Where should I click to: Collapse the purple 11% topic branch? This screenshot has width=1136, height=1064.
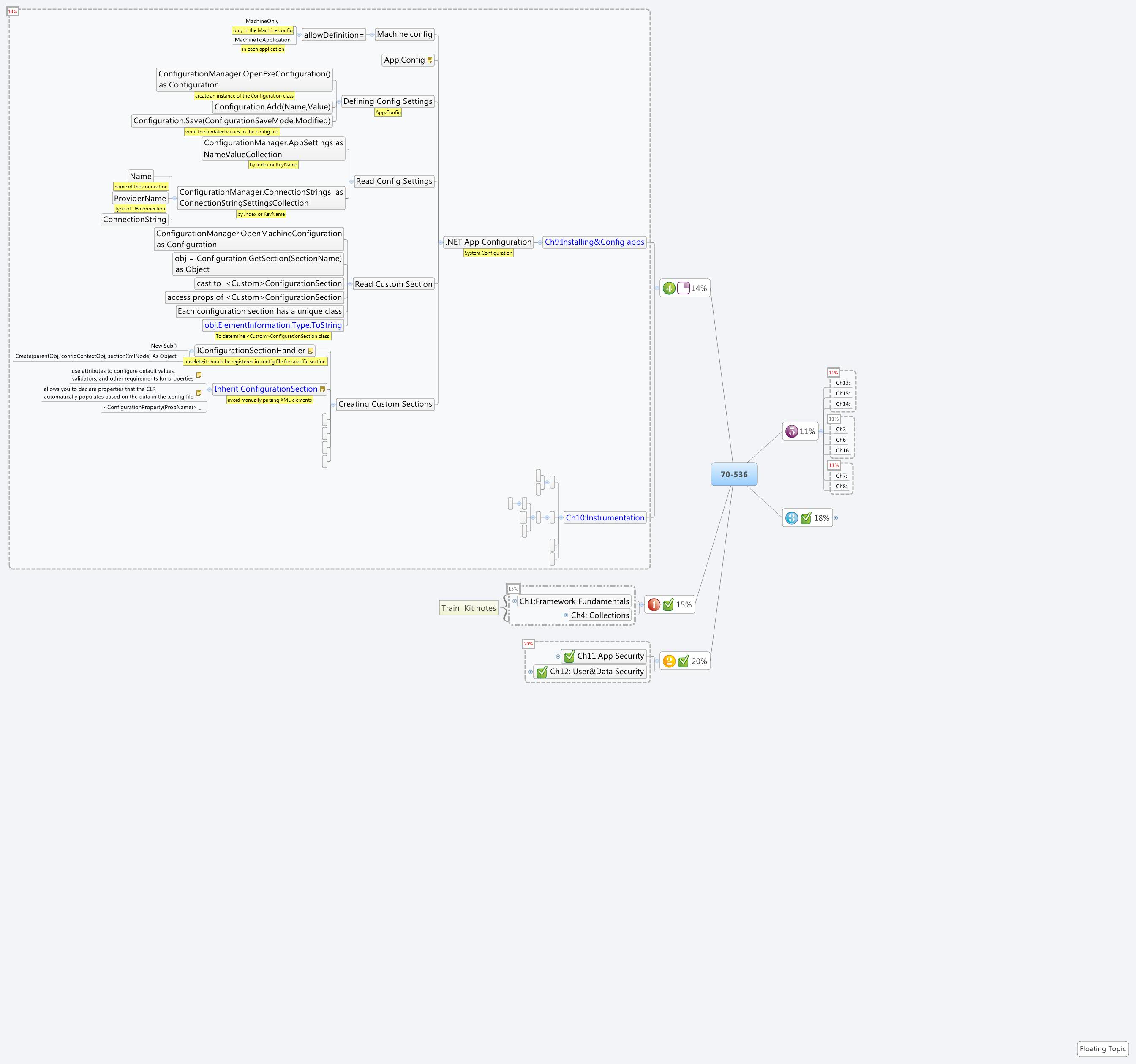point(821,431)
